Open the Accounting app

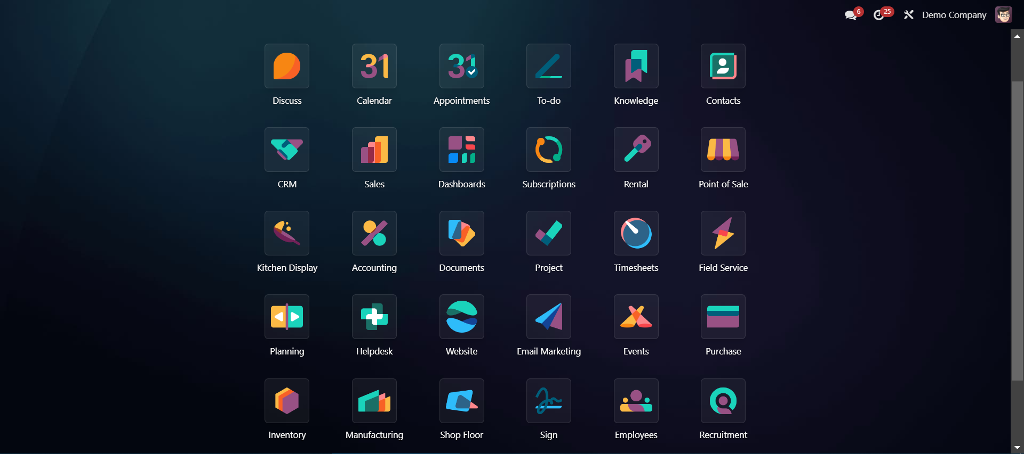click(374, 233)
